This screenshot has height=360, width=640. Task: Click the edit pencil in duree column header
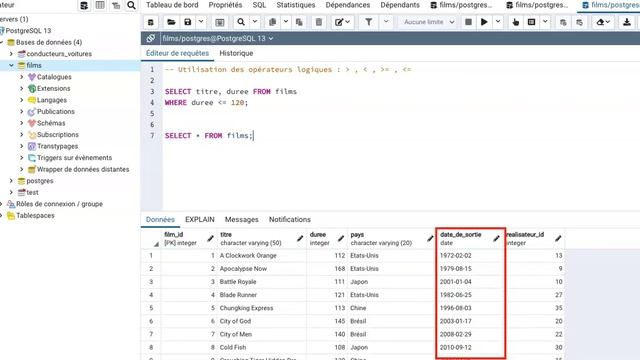(x=340, y=238)
